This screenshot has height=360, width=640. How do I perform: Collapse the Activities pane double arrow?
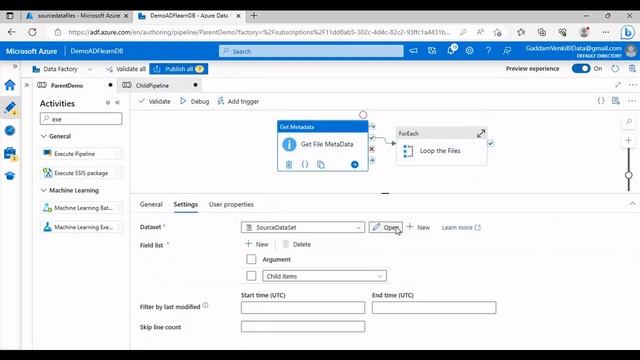pyautogui.click(x=118, y=103)
